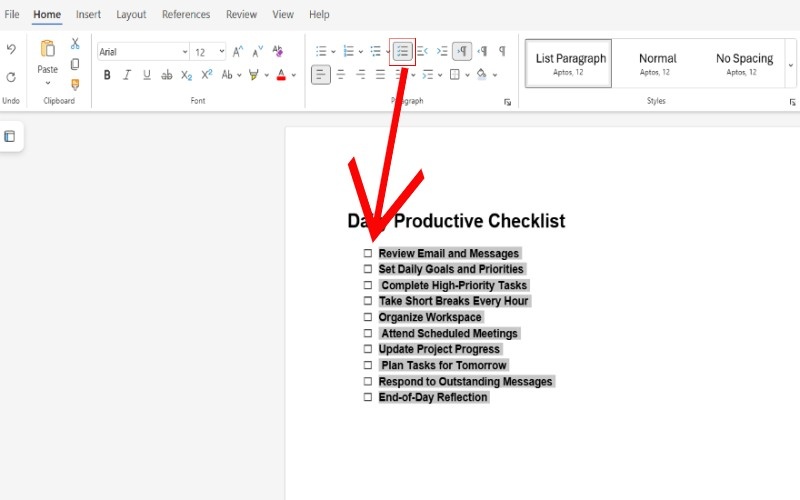This screenshot has height=500, width=800.
Task: Expand the bullet list style arrow
Action: (333, 52)
